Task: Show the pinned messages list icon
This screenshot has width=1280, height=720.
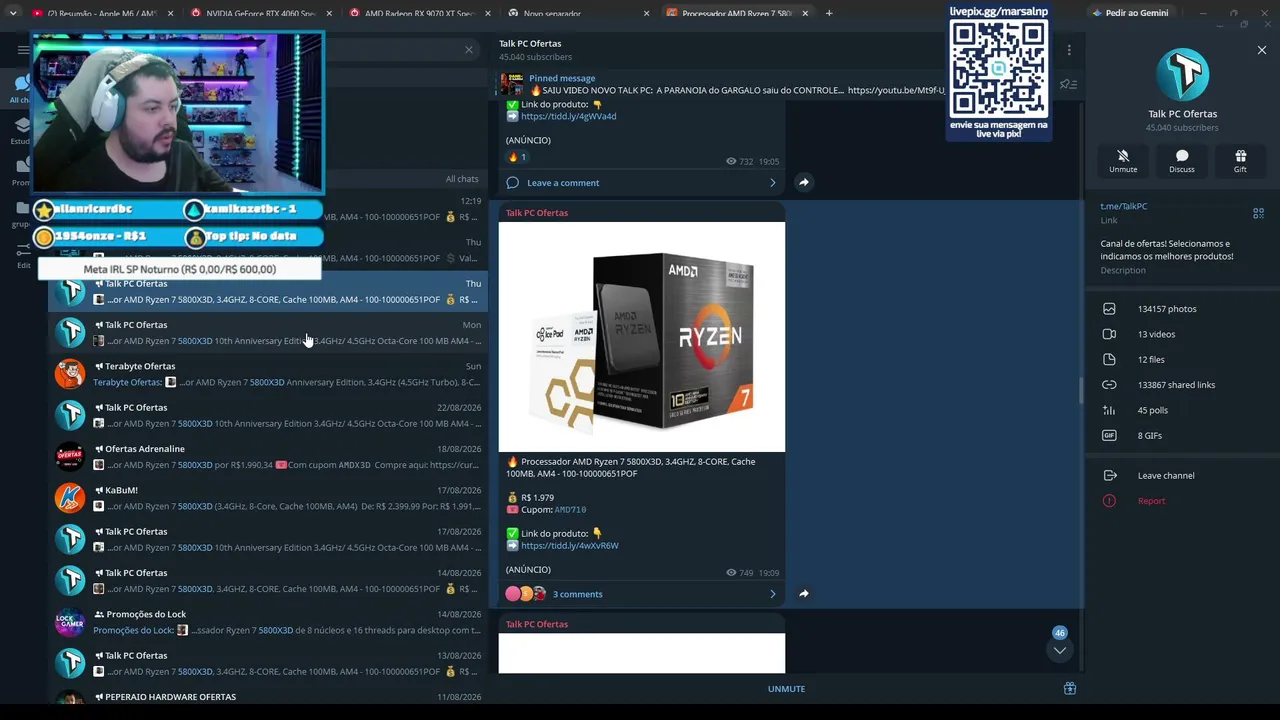Action: (x=1068, y=84)
